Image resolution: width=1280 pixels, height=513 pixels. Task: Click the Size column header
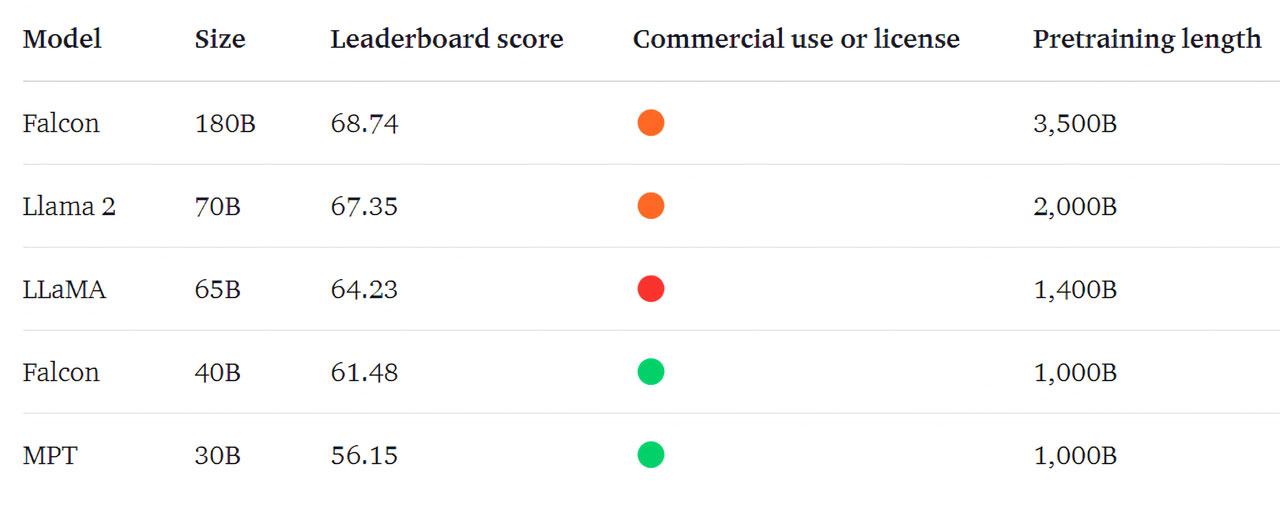click(220, 40)
